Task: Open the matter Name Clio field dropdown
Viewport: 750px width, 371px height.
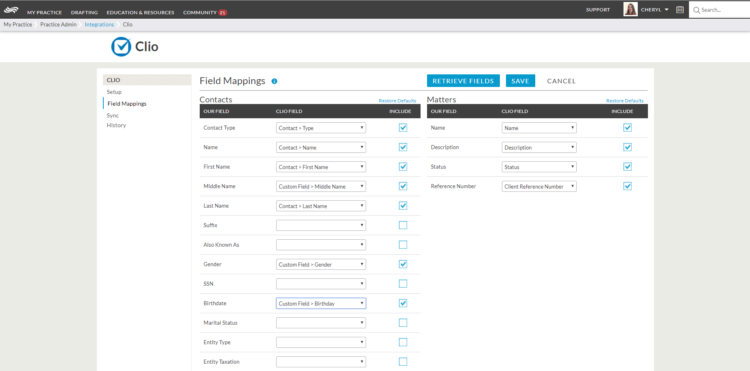Action: 539,128
